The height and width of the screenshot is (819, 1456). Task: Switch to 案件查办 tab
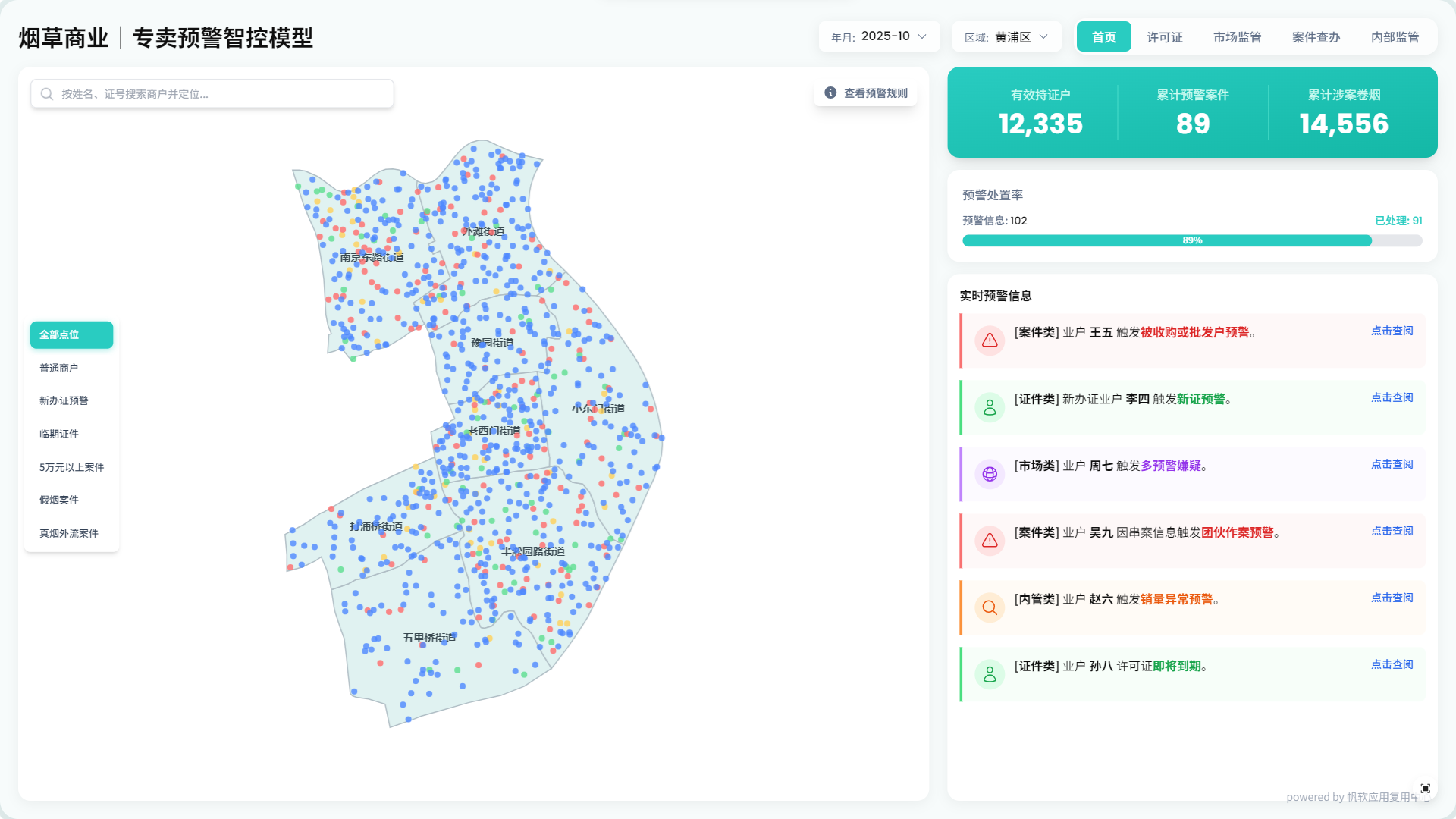coord(1316,37)
